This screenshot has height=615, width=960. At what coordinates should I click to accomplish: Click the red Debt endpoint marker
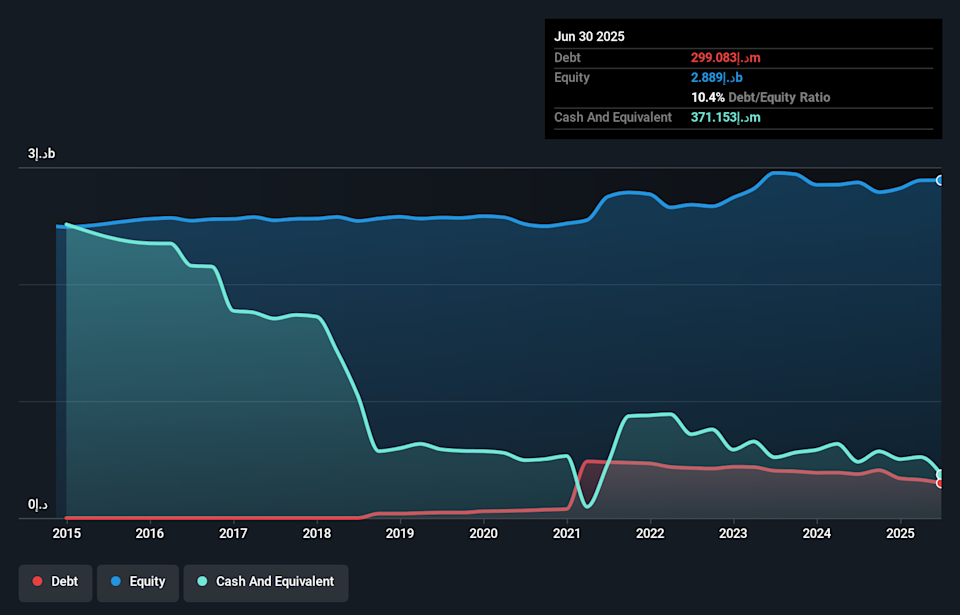[939, 483]
